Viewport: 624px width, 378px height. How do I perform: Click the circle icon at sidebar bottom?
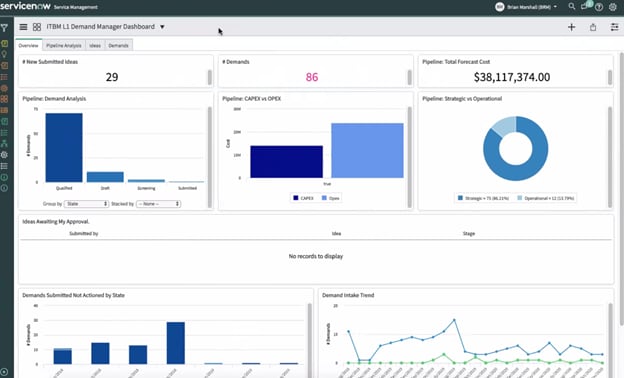click(x=4, y=372)
